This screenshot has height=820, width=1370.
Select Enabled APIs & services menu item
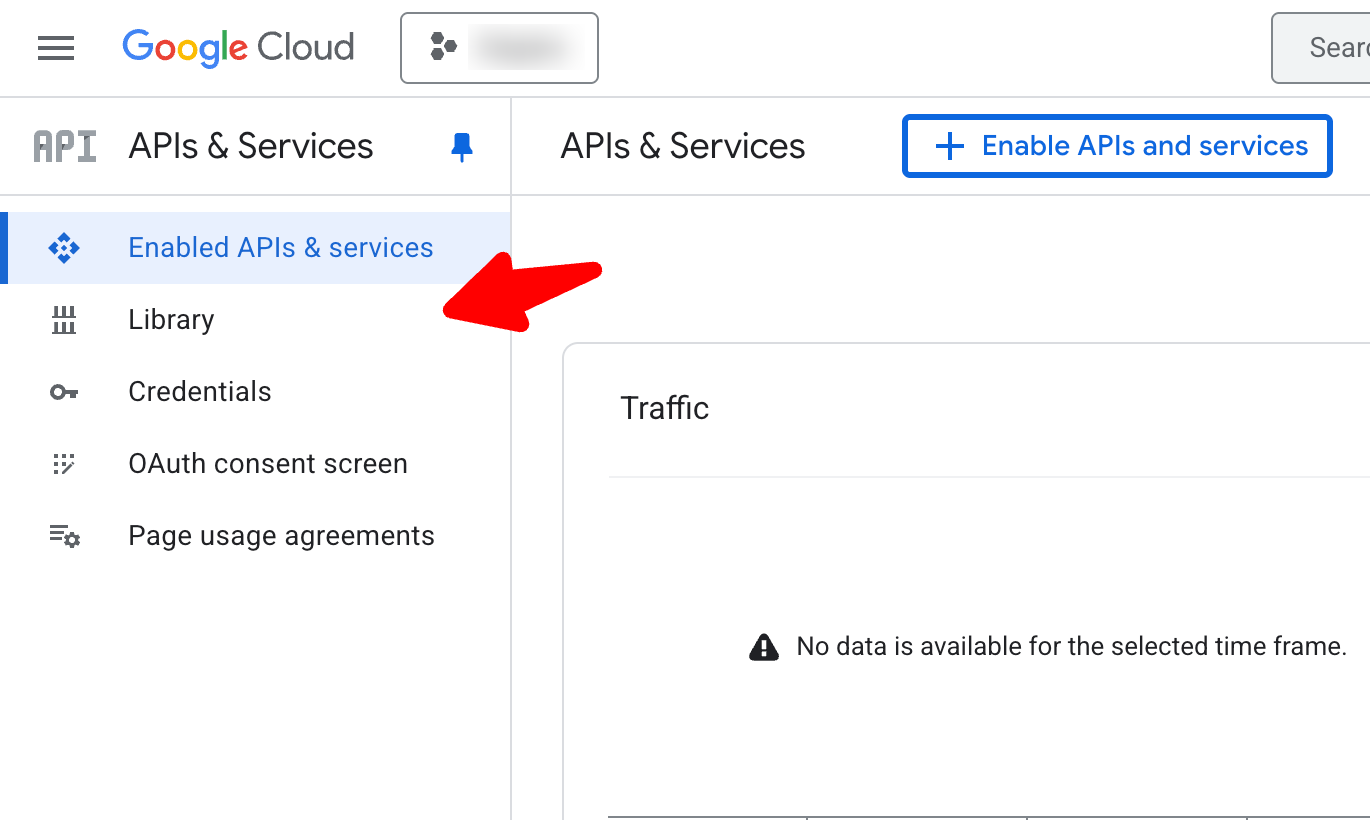(281, 248)
